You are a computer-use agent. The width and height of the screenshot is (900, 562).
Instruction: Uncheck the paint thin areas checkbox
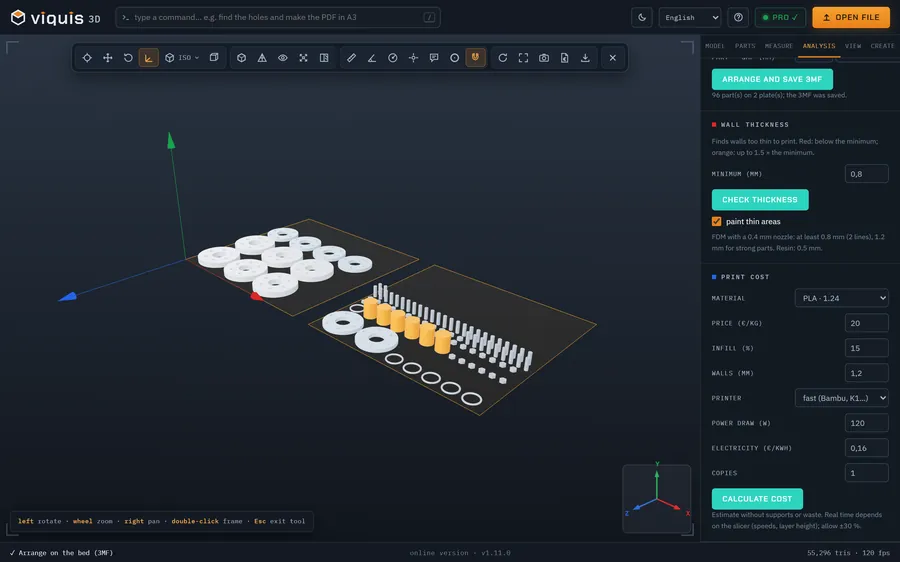716,222
